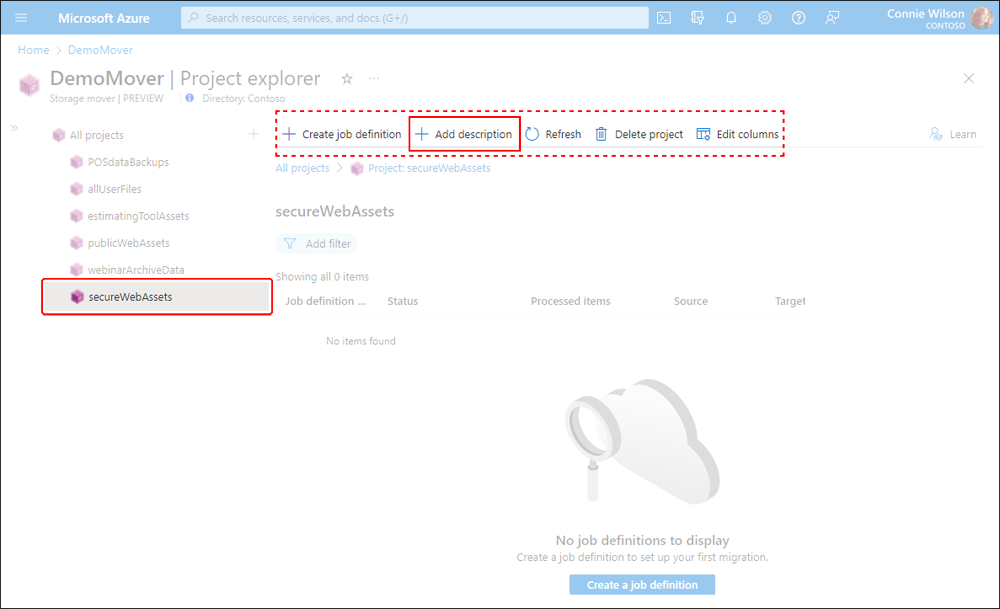Select the allUserFiles project
This screenshot has height=609, width=1000.
click(x=106, y=189)
